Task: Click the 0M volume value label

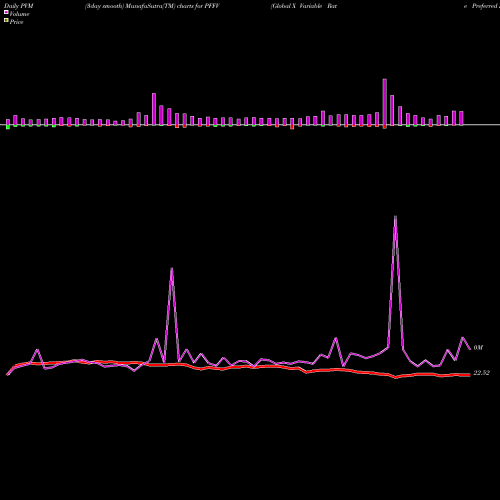Action: point(478,348)
